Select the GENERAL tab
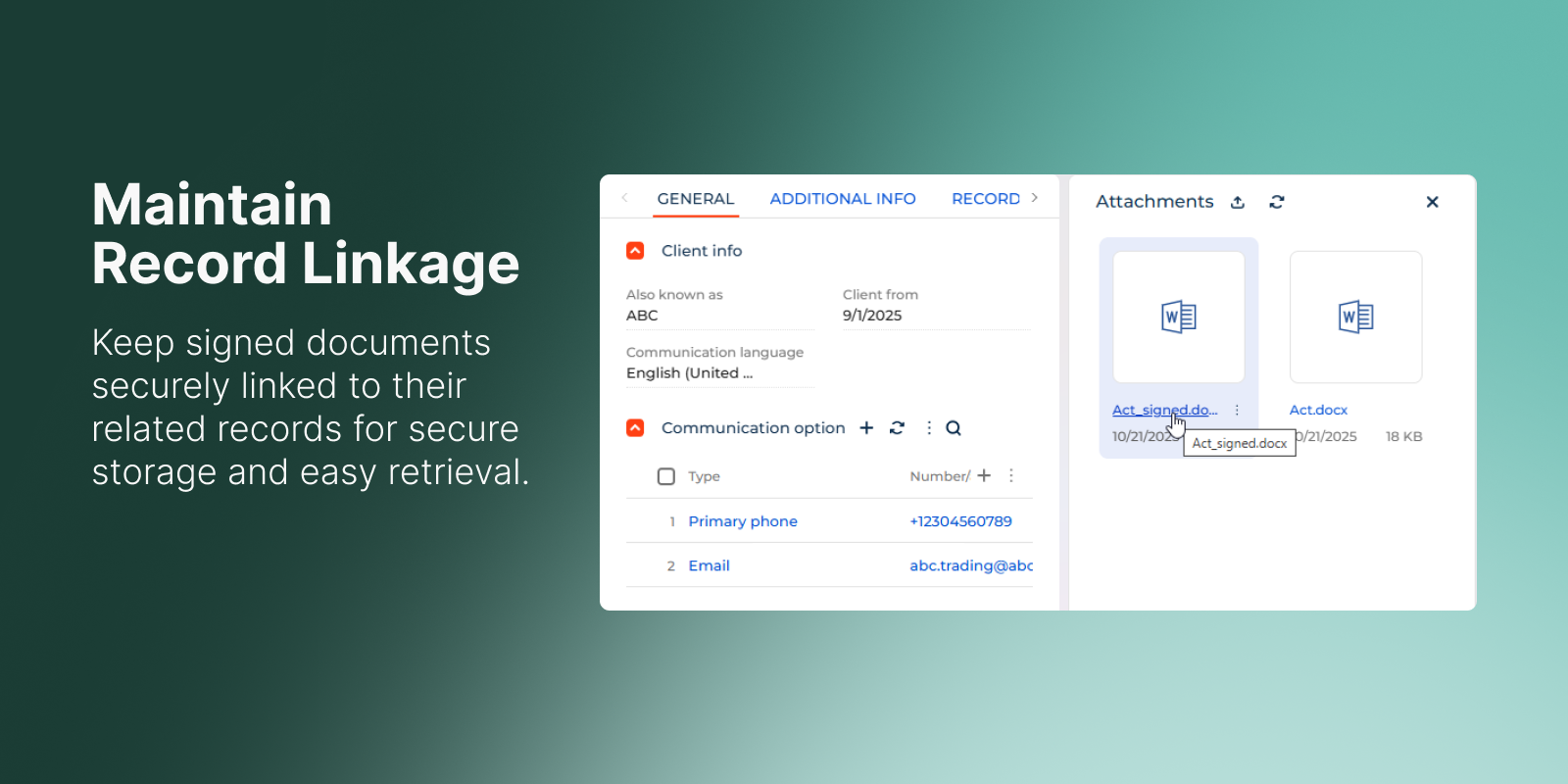This screenshot has width=1568, height=784. point(695,199)
